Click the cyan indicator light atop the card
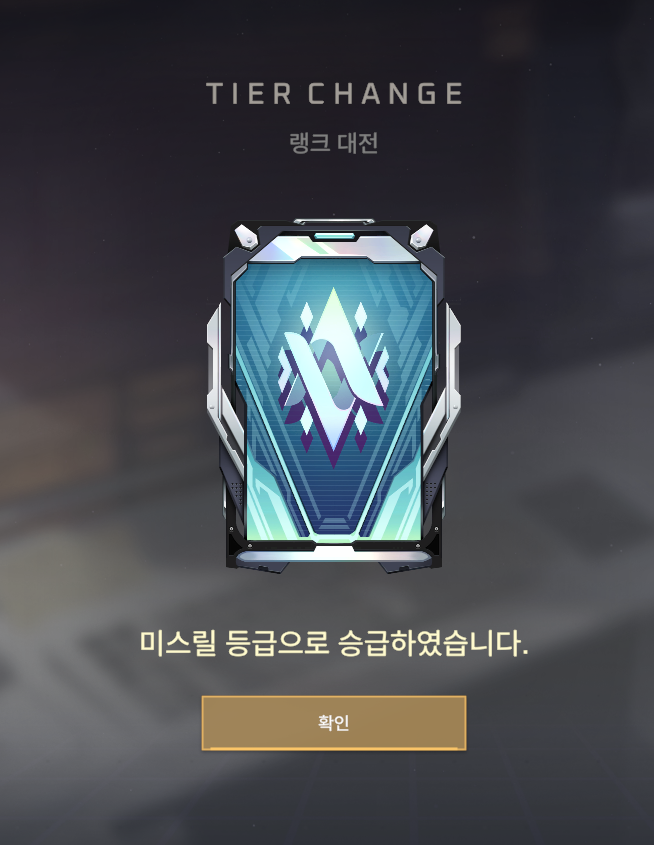Screen dimensions: 654x845 click(x=334, y=237)
